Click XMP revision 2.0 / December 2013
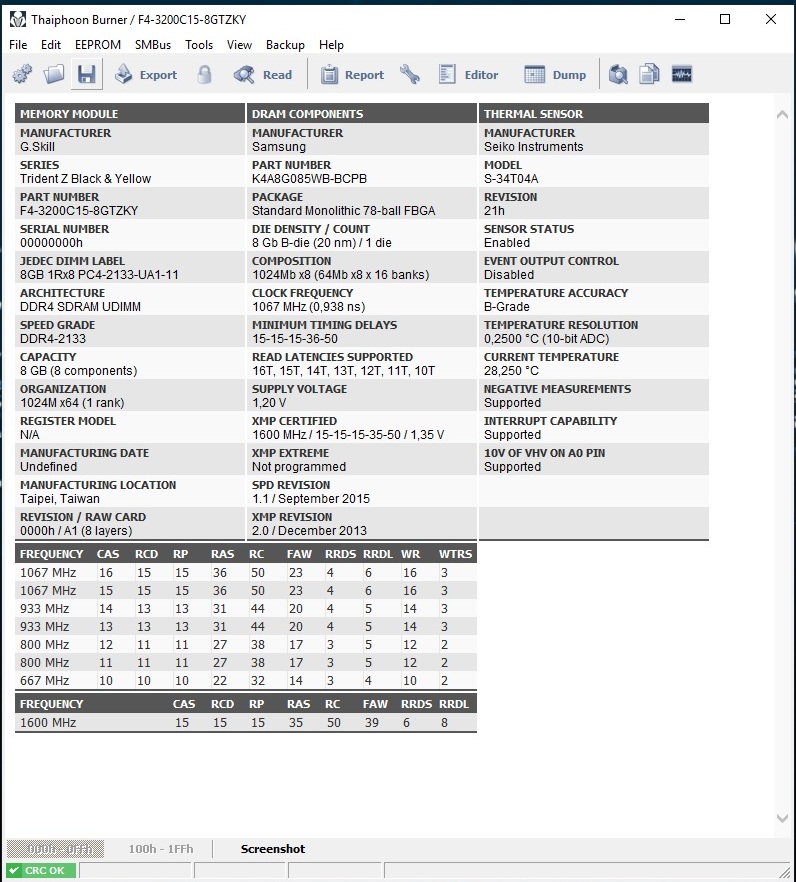This screenshot has height=882, width=796. pos(309,531)
